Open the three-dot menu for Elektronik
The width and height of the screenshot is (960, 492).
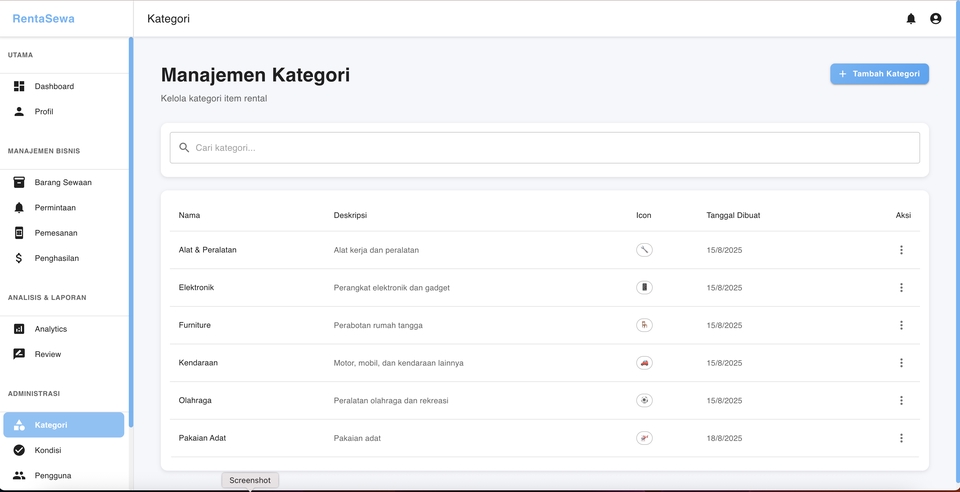[901, 288]
